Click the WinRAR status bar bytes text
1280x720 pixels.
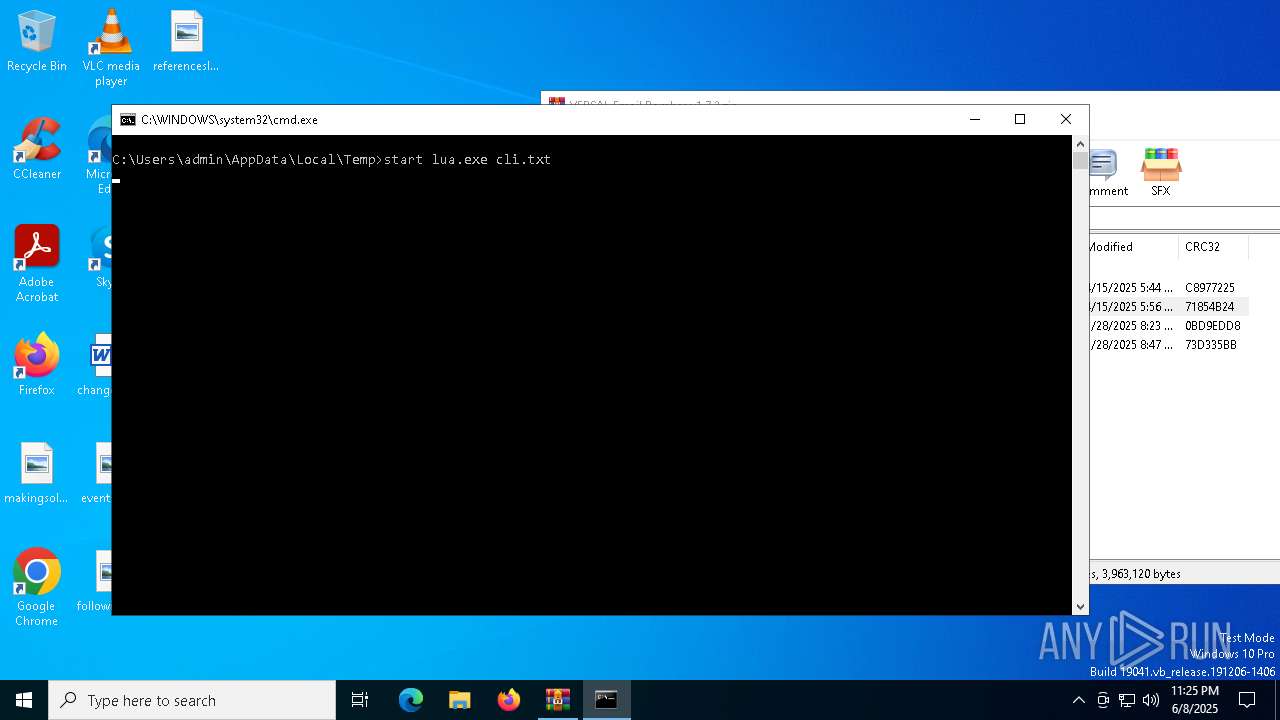click(1136, 574)
